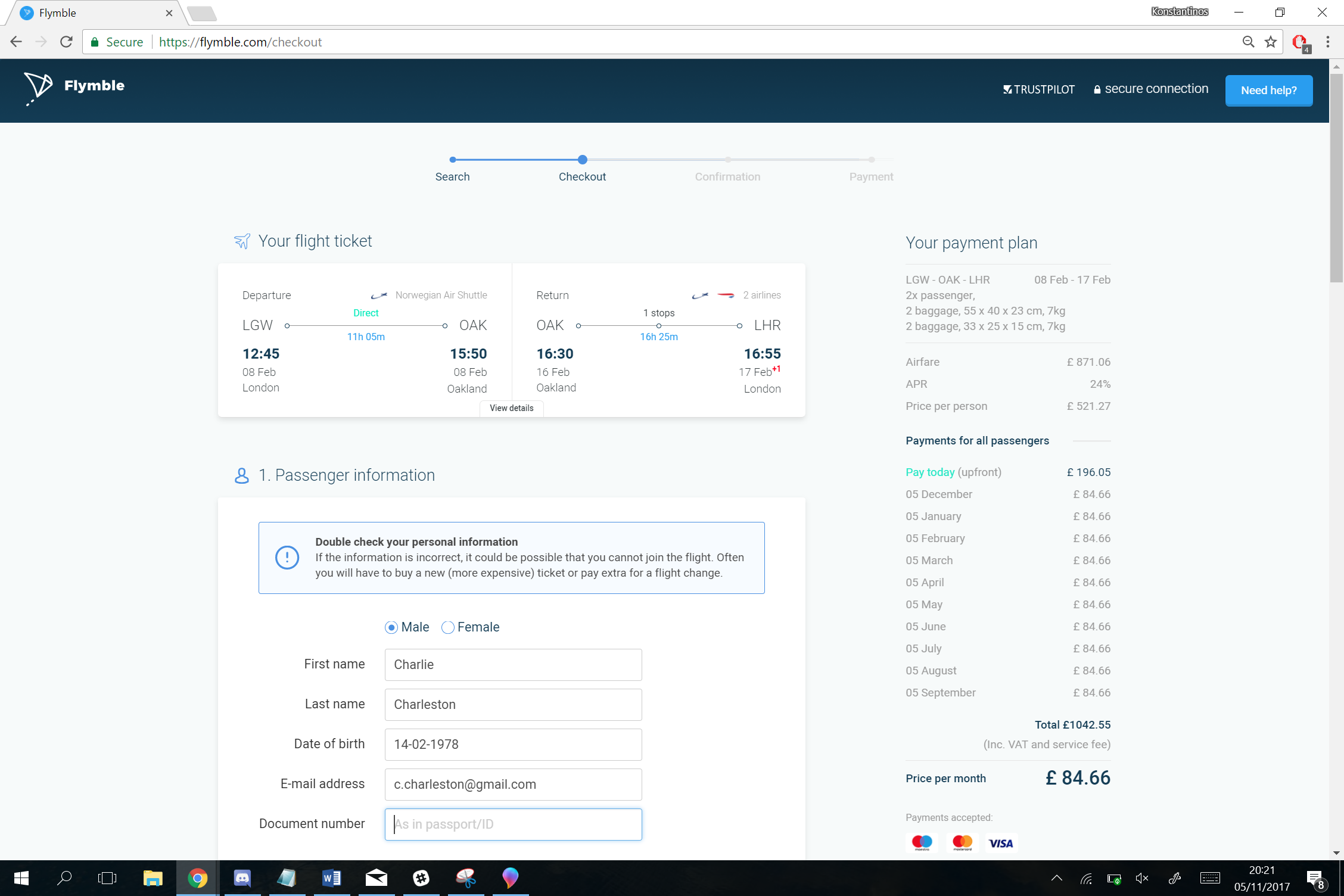The width and height of the screenshot is (1344, 896).
Task: Open File Explorer from the taskbar
Action: pyautogui.click(x=153, y=878)
